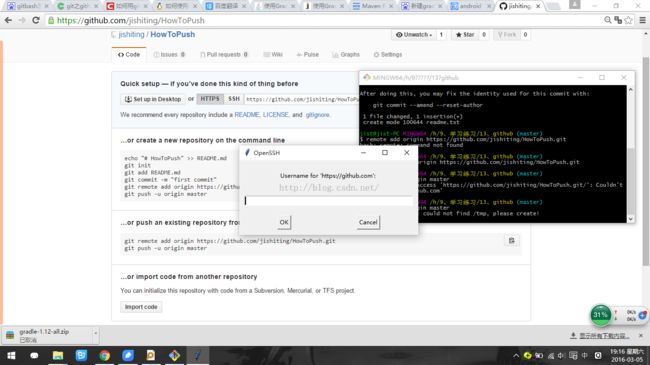The image size is (650, 365).
Task: Open the Chrome hamburger menu
Action: [x=642, y=20]
